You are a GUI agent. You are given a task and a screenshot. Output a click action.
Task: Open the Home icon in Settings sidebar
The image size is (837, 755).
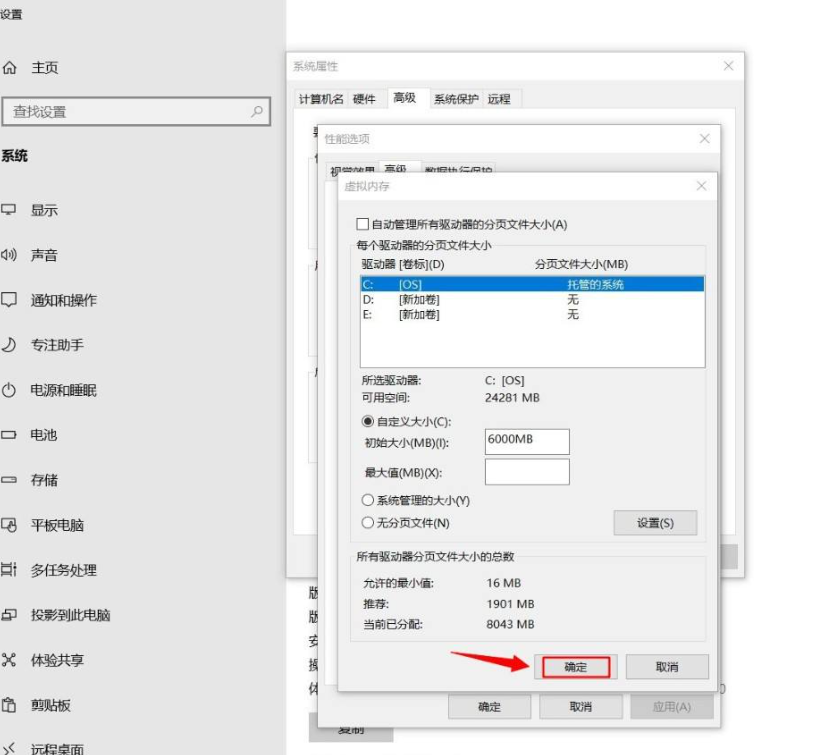tap(10, 68)
